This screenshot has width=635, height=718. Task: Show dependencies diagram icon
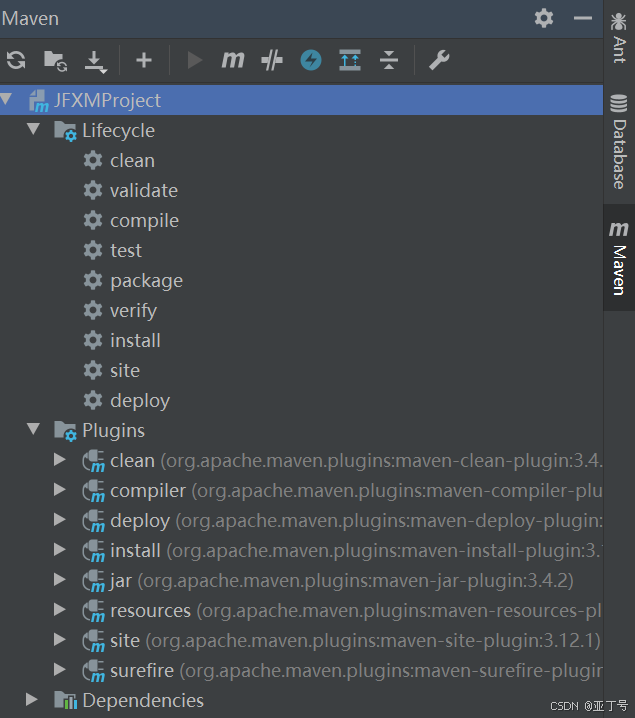[350, 60]
